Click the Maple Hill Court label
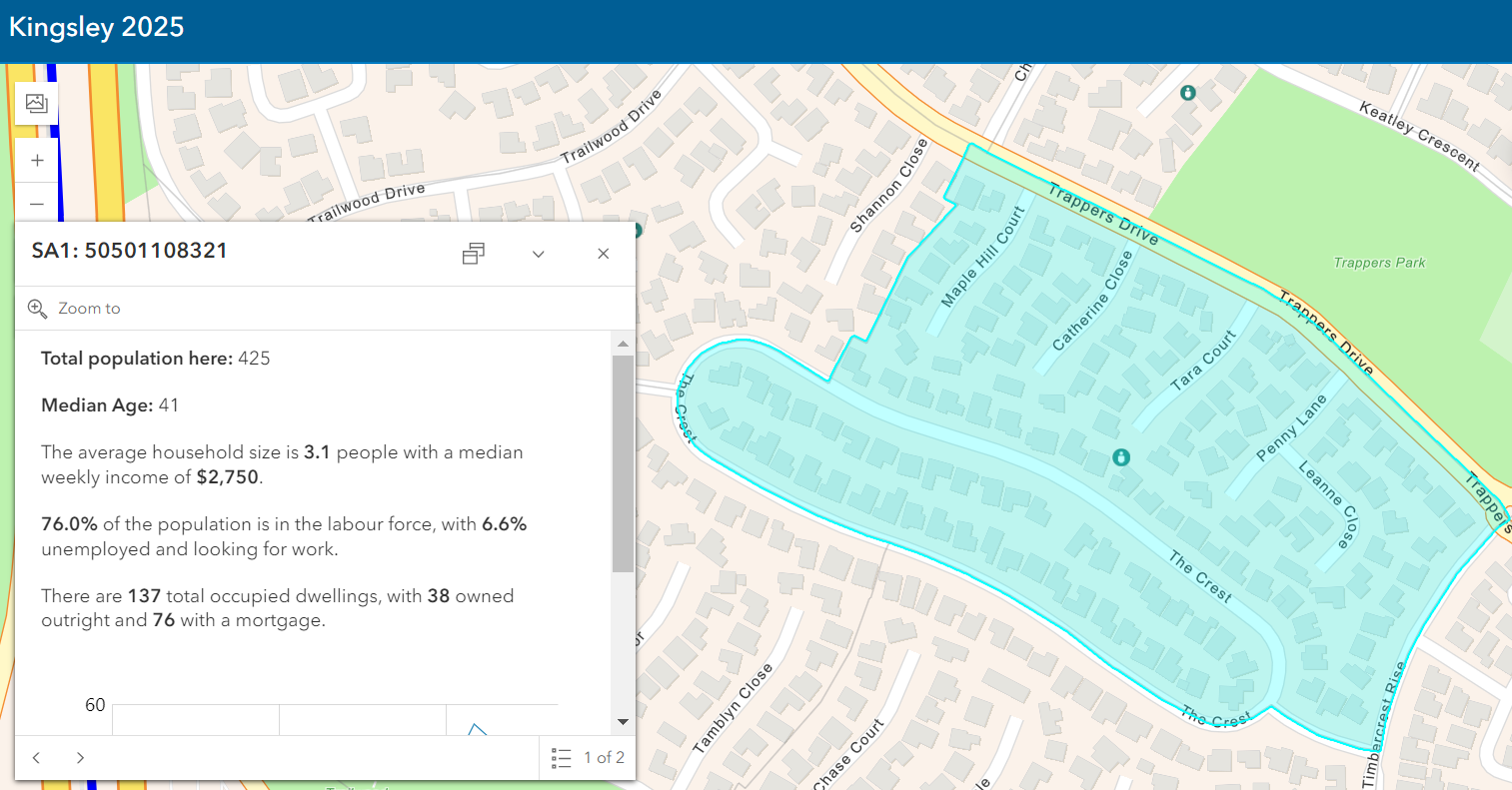Screen dimensions: 1512x790 pos(983,257)
